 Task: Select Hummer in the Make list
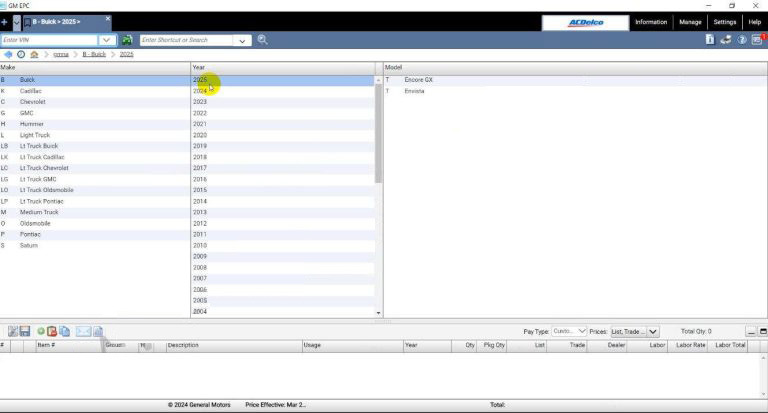click(x=95, y=124)
